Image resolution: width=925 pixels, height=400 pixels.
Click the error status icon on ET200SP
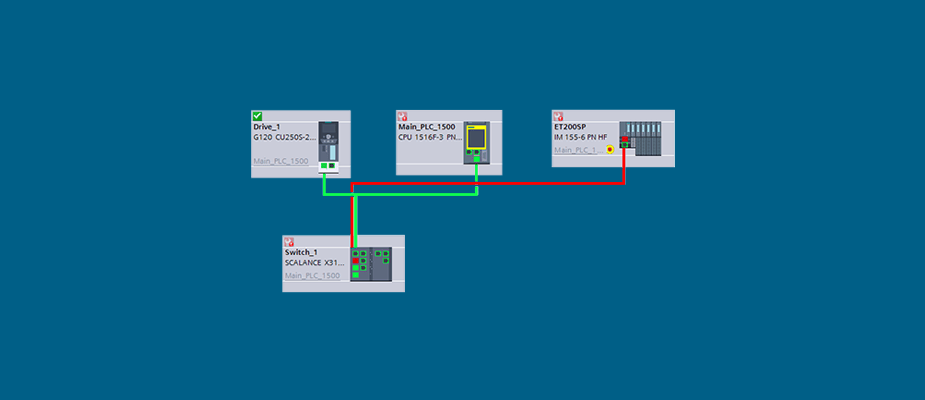coord(558,117)
